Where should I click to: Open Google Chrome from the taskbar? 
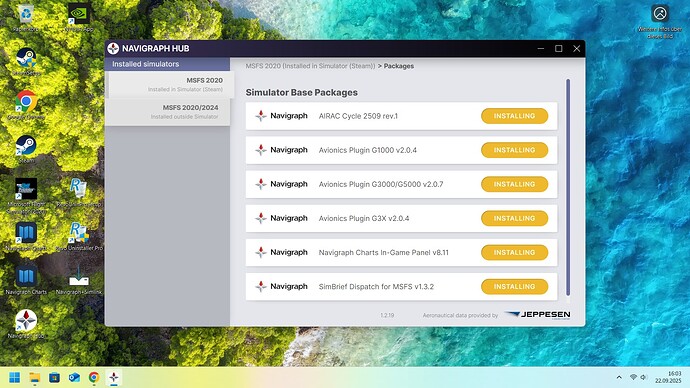(94, 377)
